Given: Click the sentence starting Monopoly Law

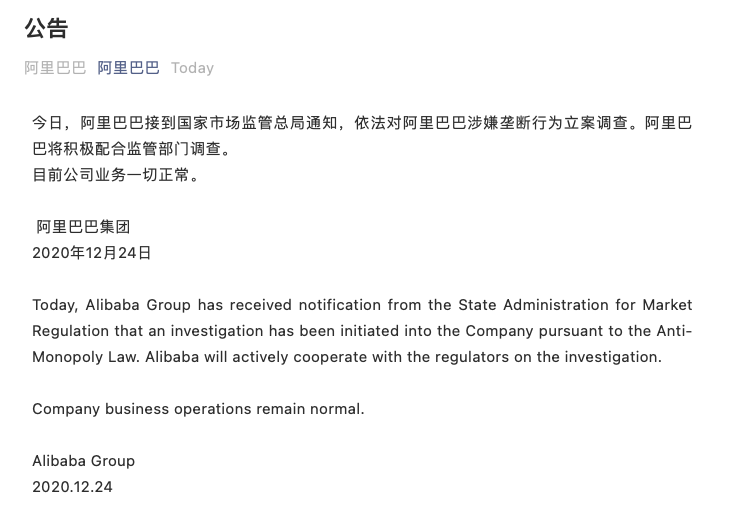Looking at the screenshot, I should click(x=347, y=357).
